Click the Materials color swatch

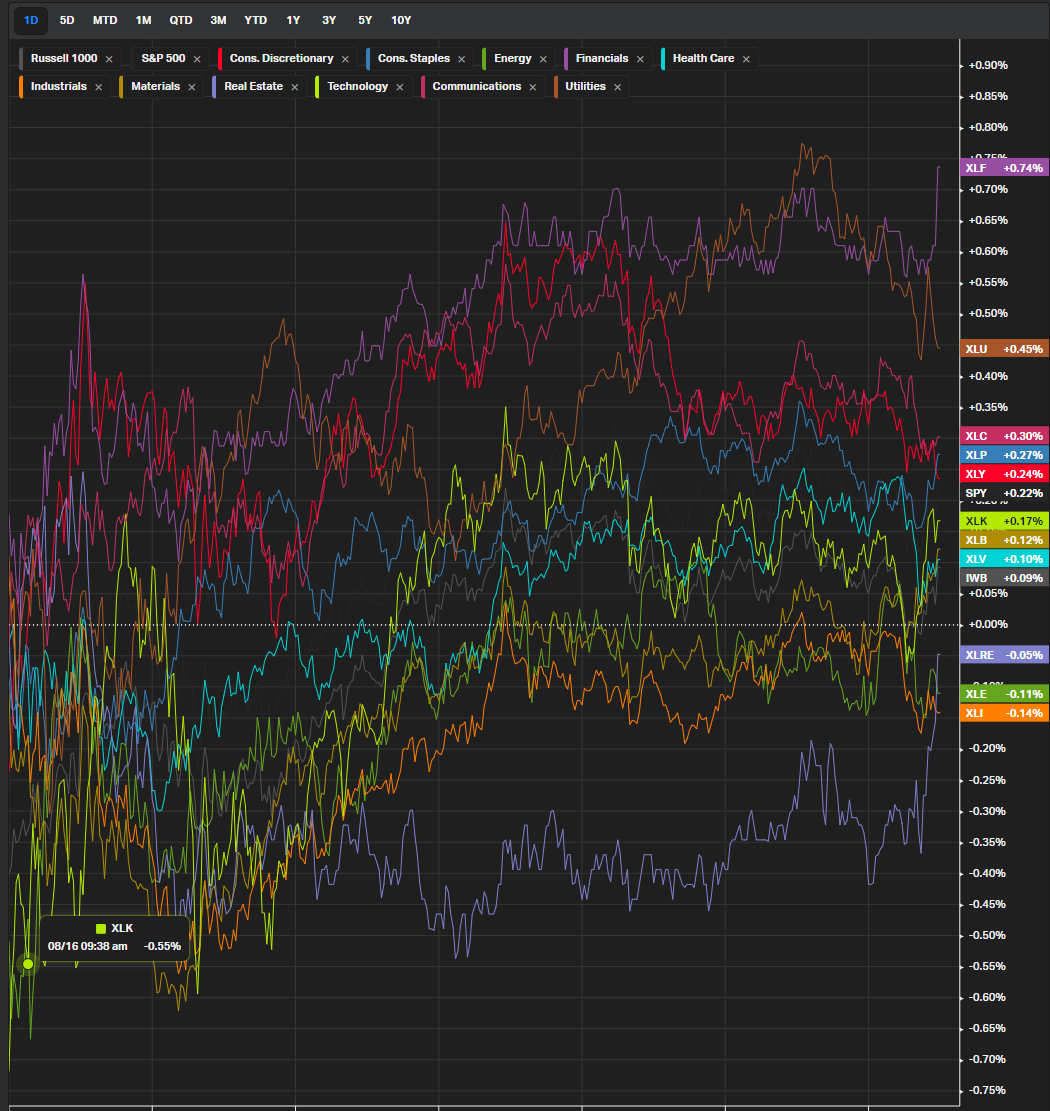(121, 87)
